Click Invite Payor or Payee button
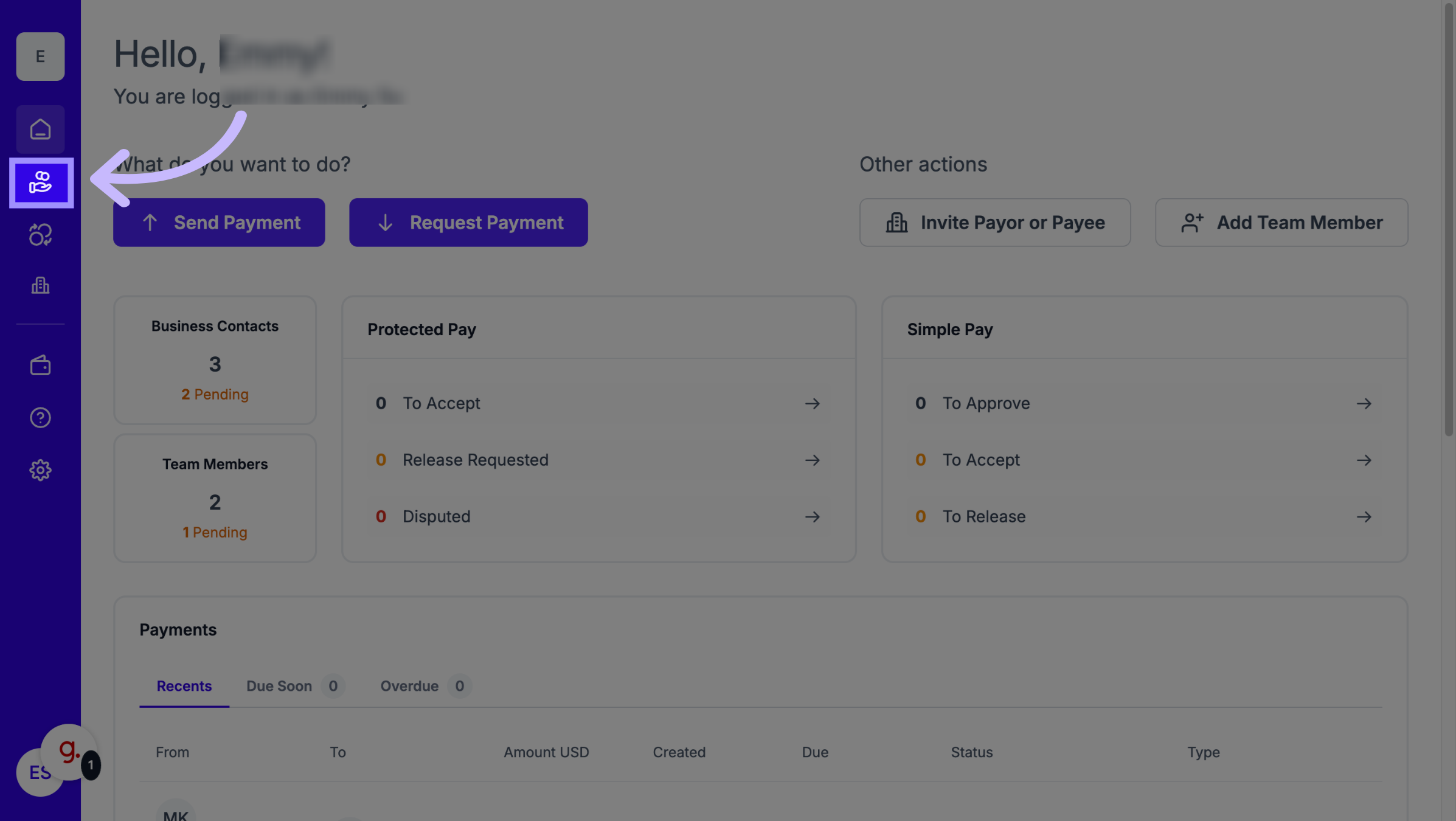The height and width of the screenshot is (821, 1456). [x=994, y=223]
